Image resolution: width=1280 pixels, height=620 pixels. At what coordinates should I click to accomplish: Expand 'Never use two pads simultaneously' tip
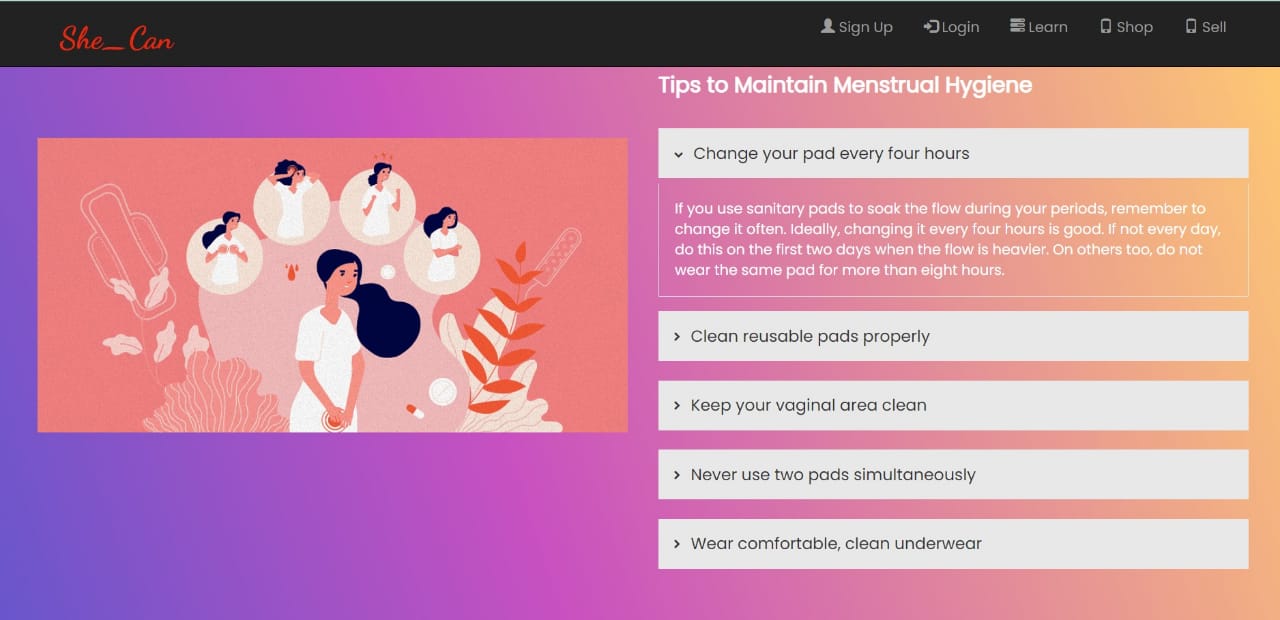pyautogui.click(x=953, y=474)
